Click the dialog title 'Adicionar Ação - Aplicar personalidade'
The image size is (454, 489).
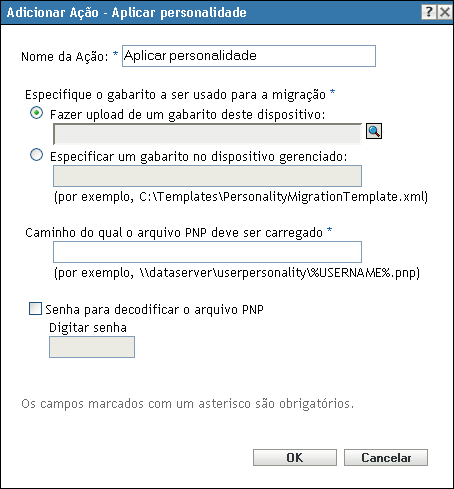pyautogui.click(x=127, y=13)
